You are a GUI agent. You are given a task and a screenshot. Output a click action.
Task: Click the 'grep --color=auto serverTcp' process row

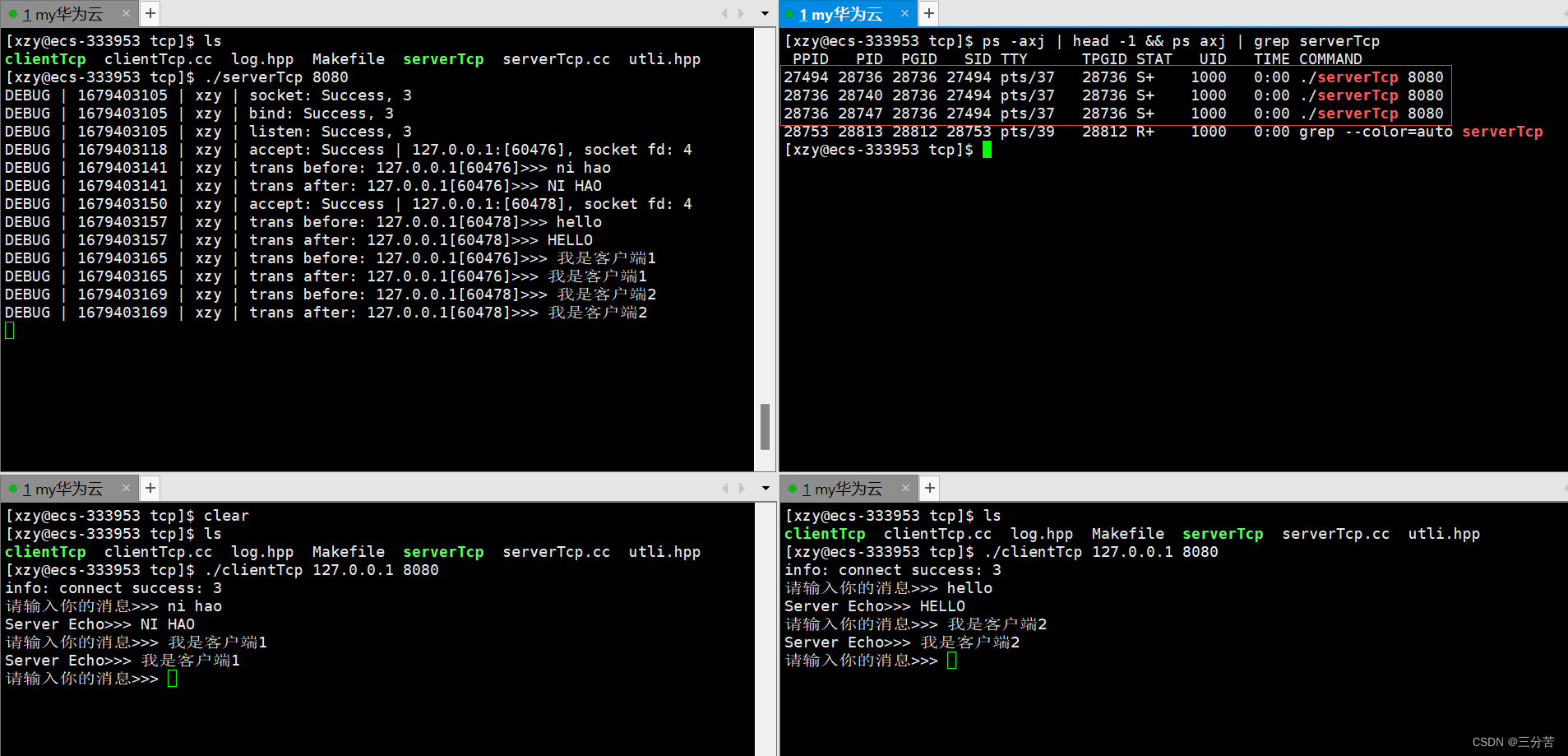click(1163, 132)
